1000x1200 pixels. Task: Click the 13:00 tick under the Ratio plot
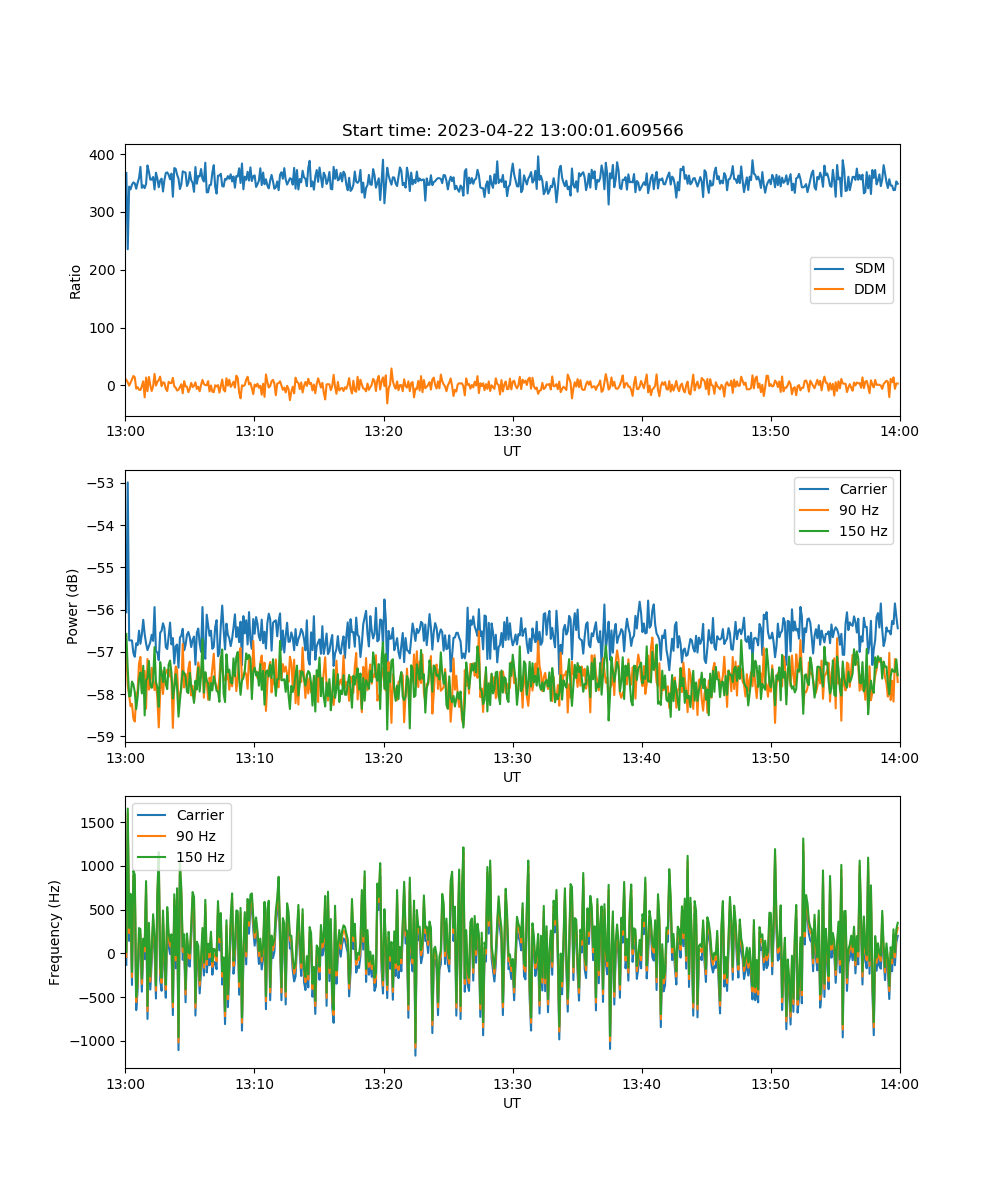coord(125,431)
